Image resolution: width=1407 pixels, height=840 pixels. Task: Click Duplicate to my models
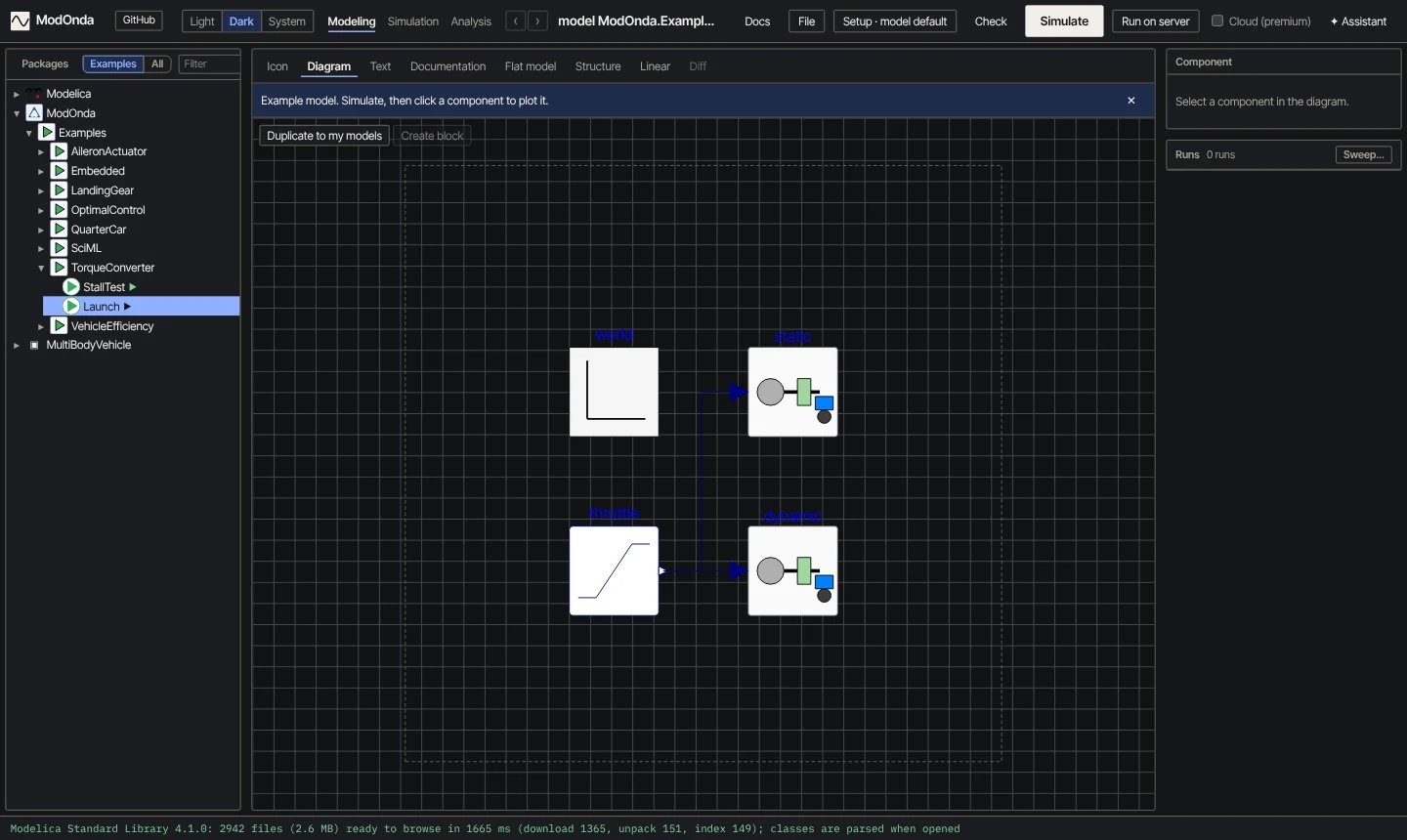coord(324,136)
